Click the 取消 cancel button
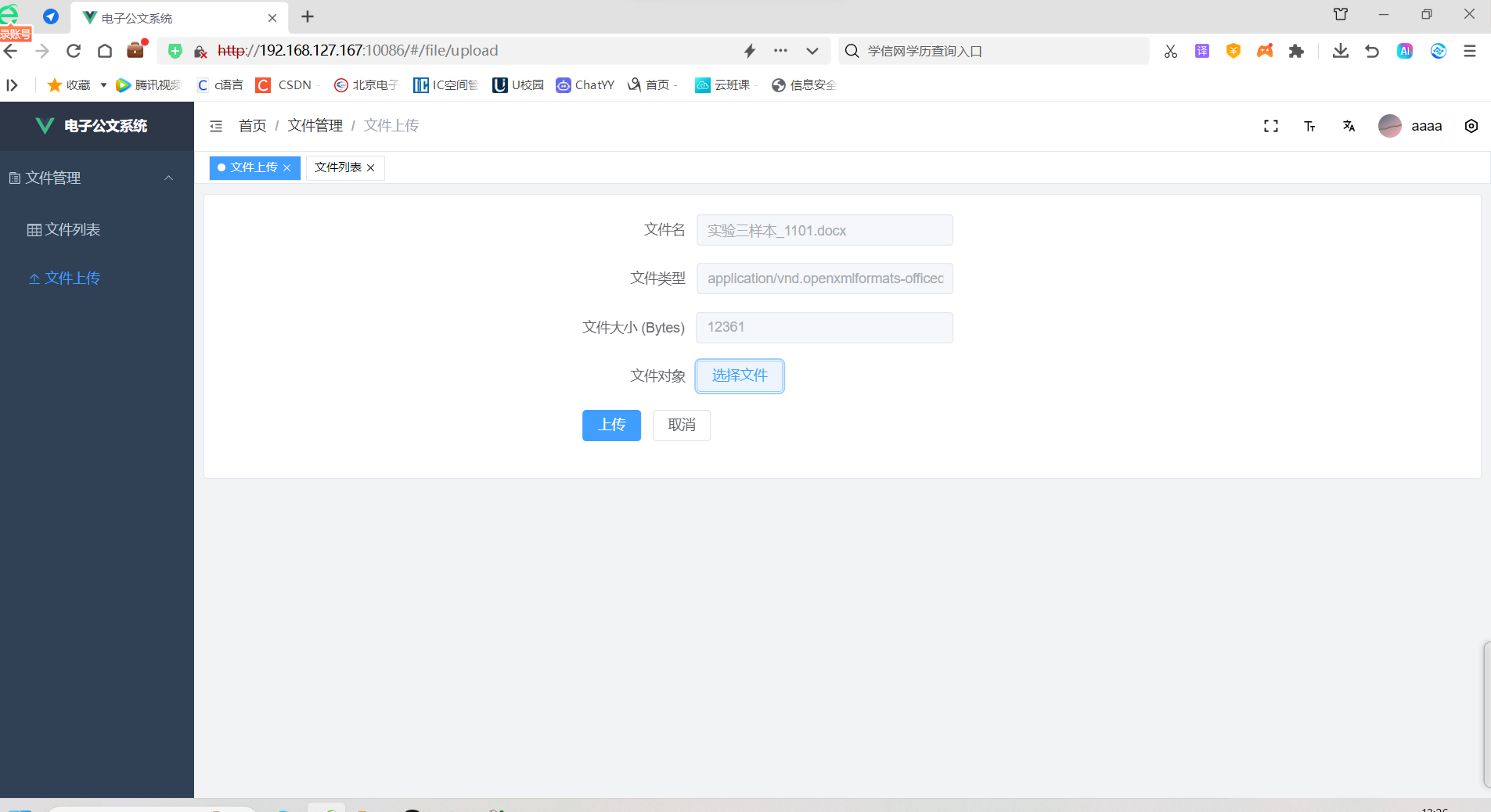This screenshot has width=1491, height=812. click(x=682, y=426)
